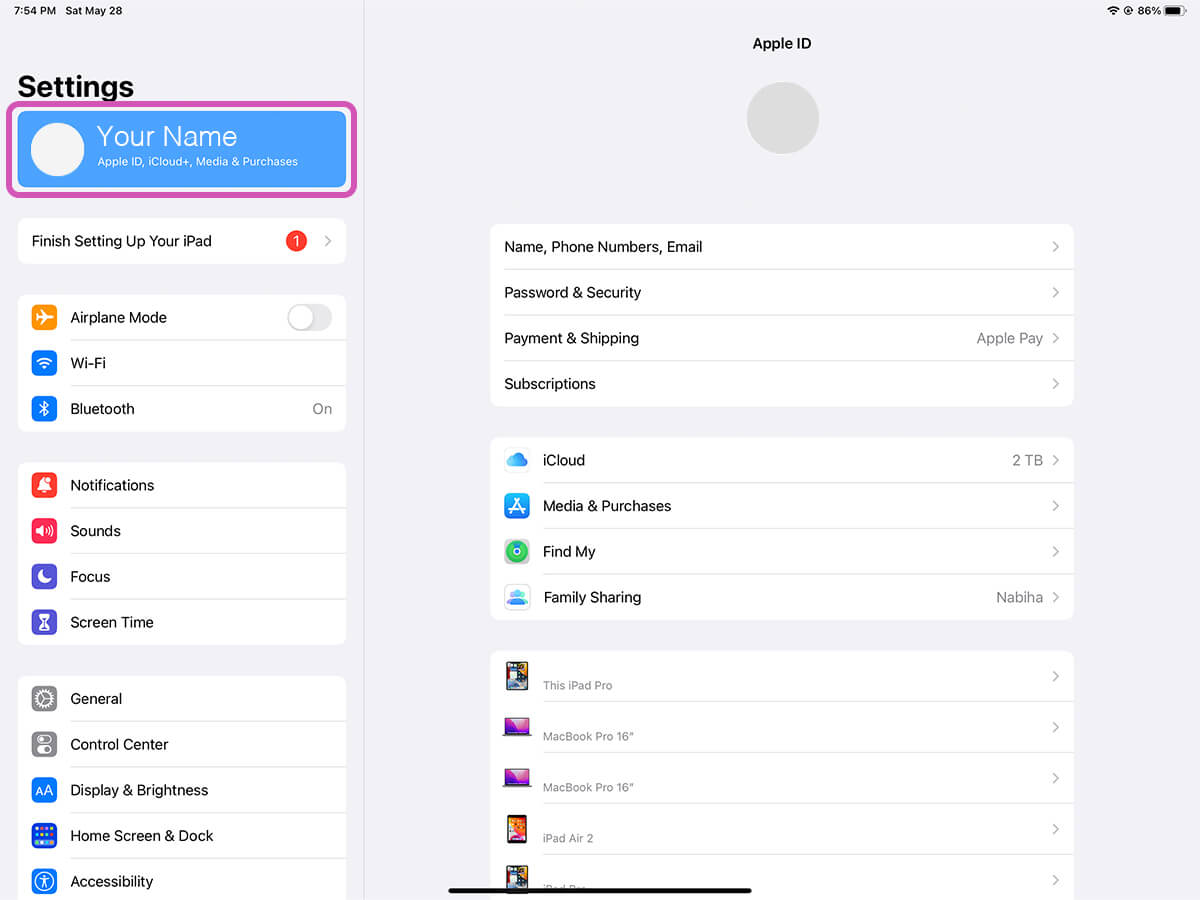
Task: Select the Sounds speaker icon
Action: [44, 531]
